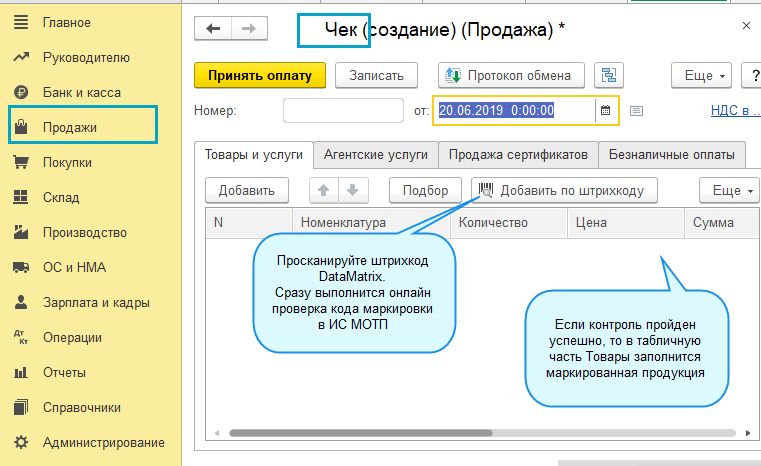The height and width of the screenshot is (466, 761).
Task: Open the top Еще dropdown menu
Action: coord(701,75)
